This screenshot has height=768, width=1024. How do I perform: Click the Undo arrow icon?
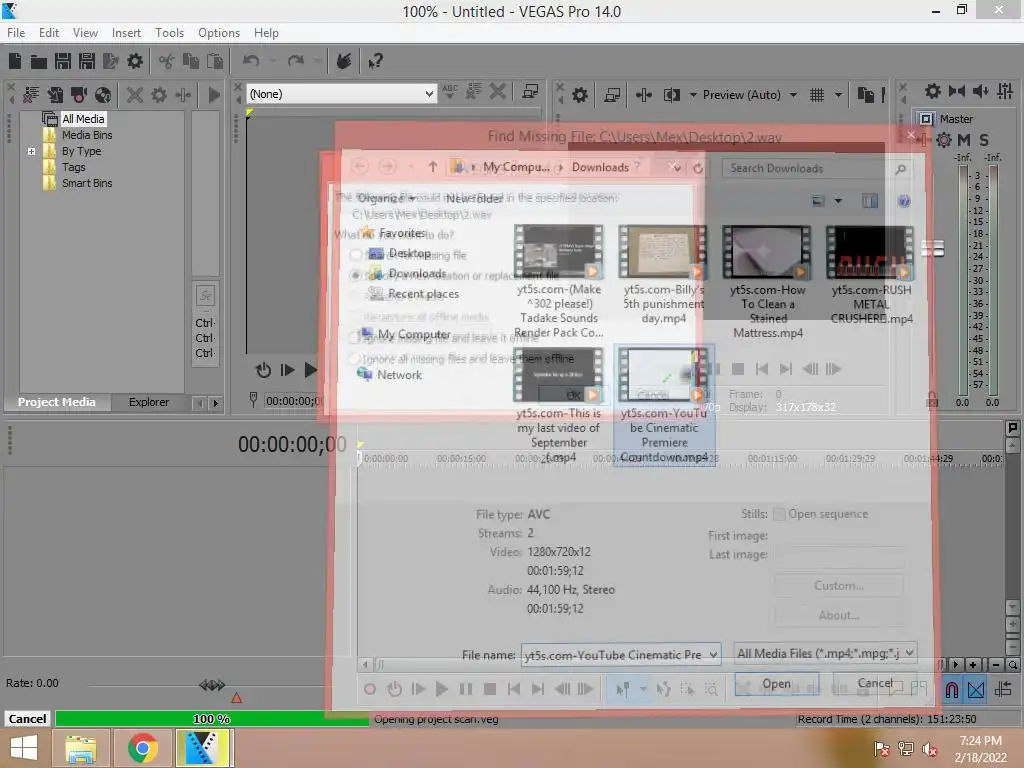[251, 61]
